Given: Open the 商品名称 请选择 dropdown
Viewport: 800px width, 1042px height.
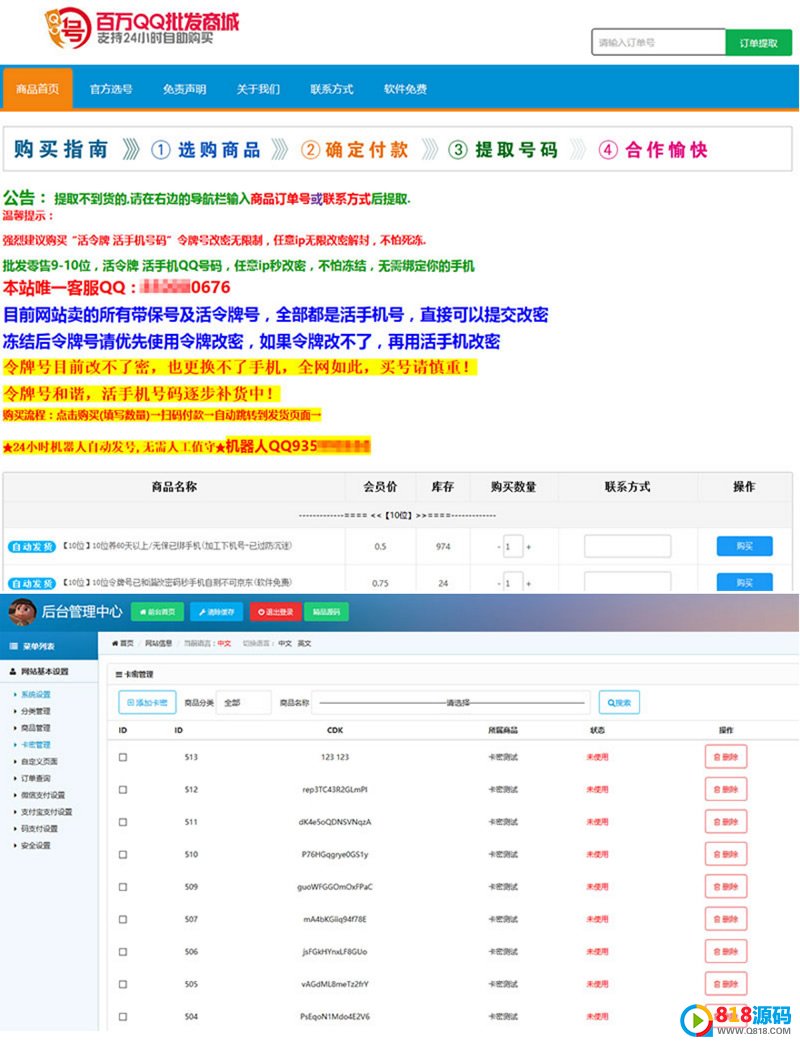Looking at the screenshot, I should (x=451, y=702).
